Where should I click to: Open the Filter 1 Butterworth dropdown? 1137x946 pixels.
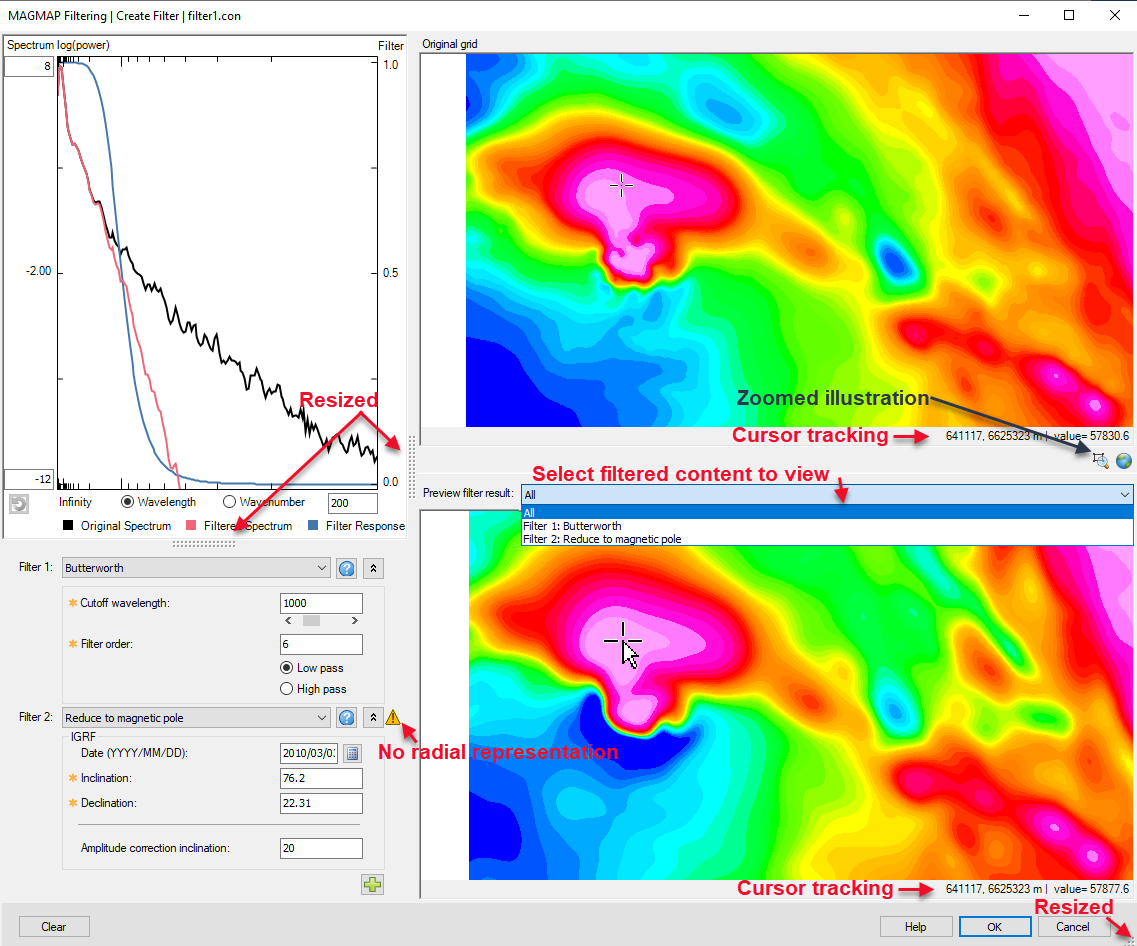coord(196,568)
